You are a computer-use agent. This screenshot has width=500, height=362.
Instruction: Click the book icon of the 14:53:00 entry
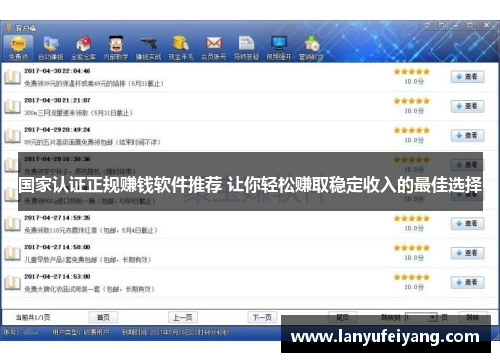[x=13, y=283]
